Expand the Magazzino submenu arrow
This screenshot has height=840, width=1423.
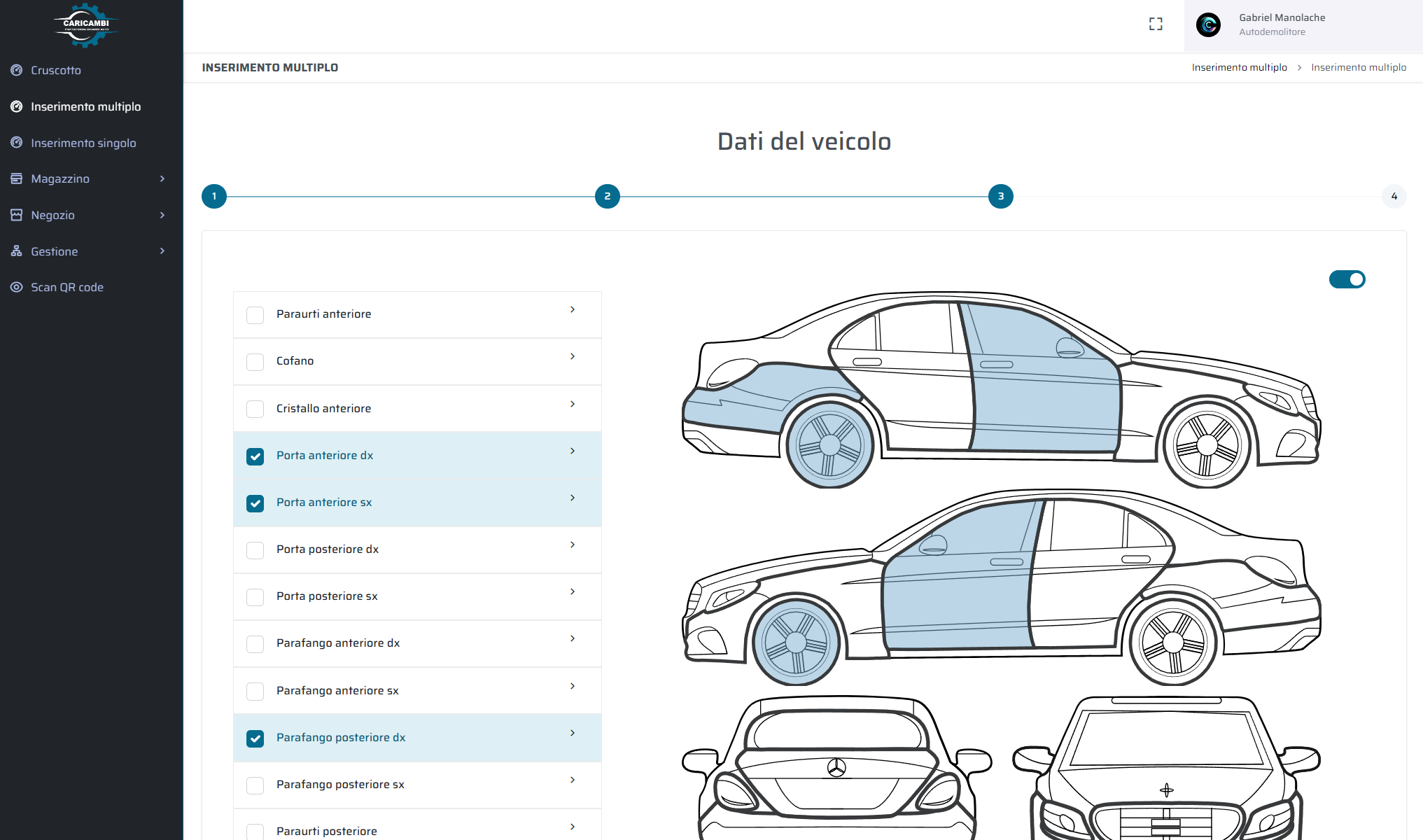[x=162, y=178]
